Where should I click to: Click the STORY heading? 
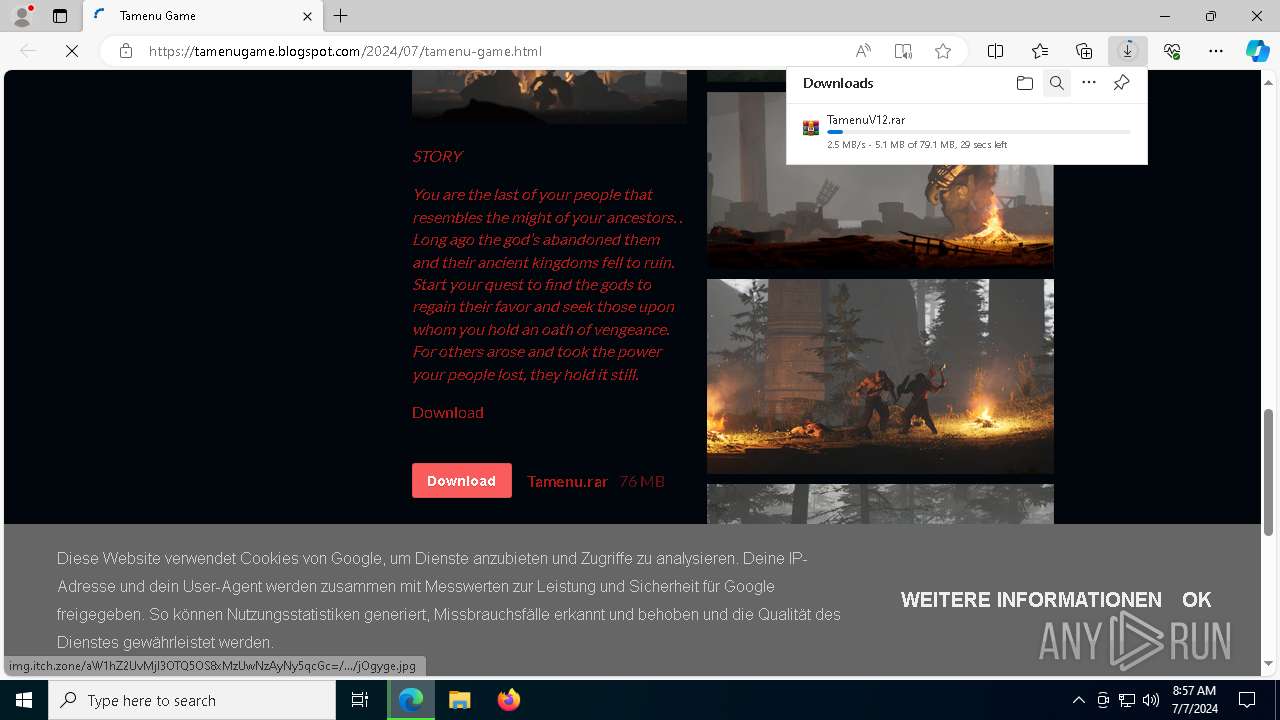[437, 156]
